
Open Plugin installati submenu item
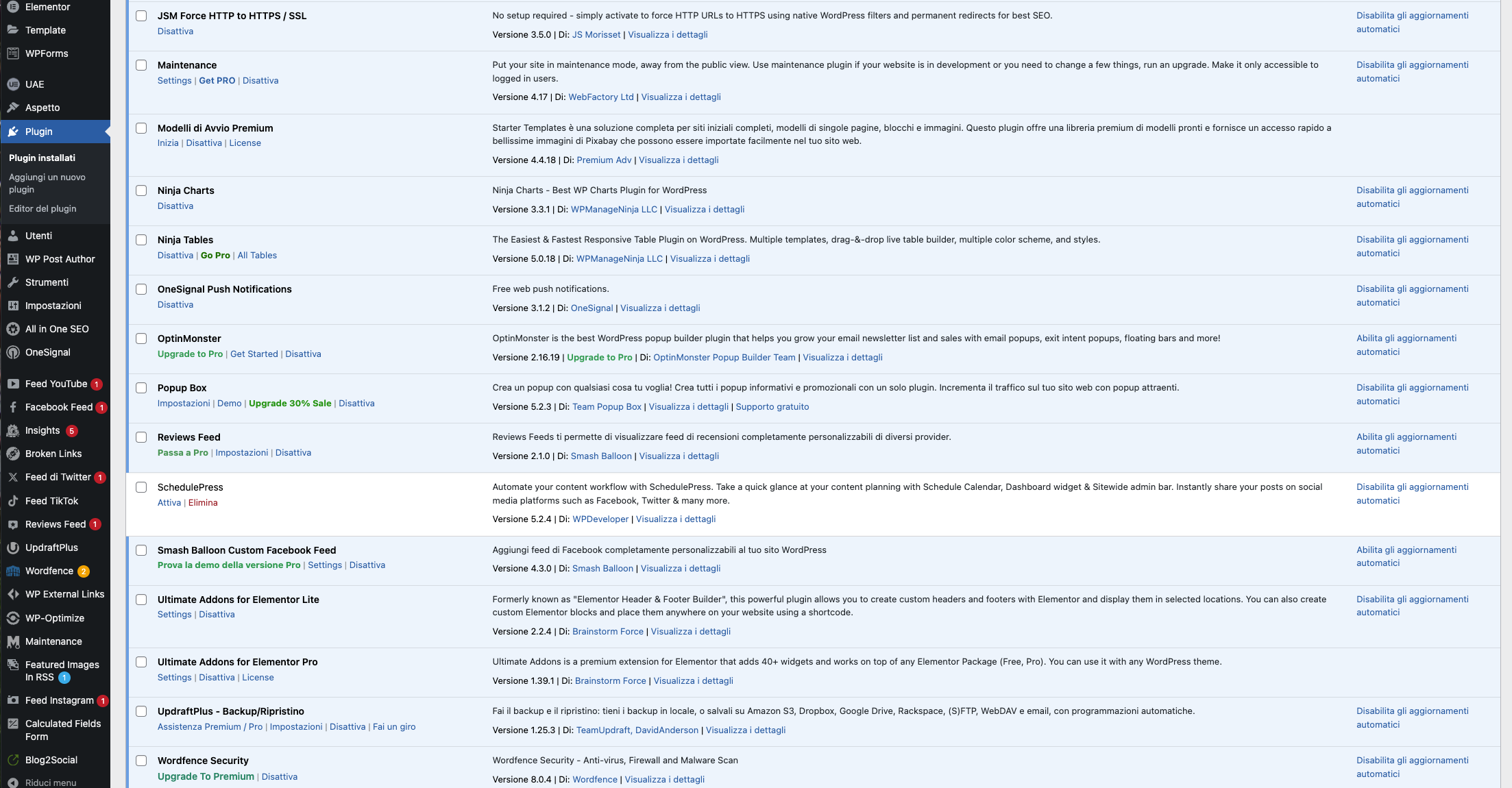[42, 158]
